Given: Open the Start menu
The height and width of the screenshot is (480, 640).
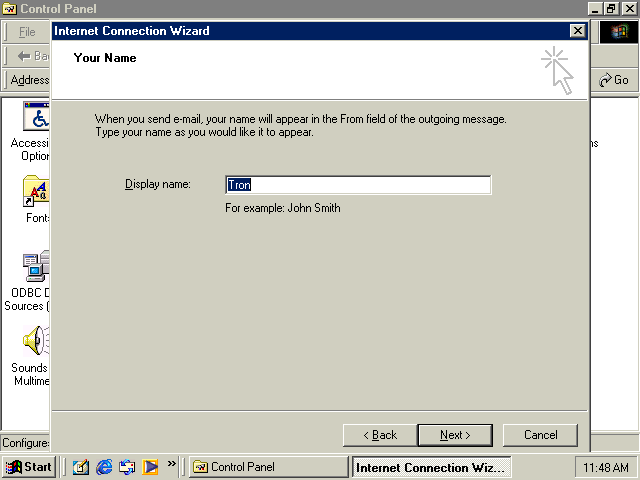Looking at the screenshot, I should tap(29, 467).
